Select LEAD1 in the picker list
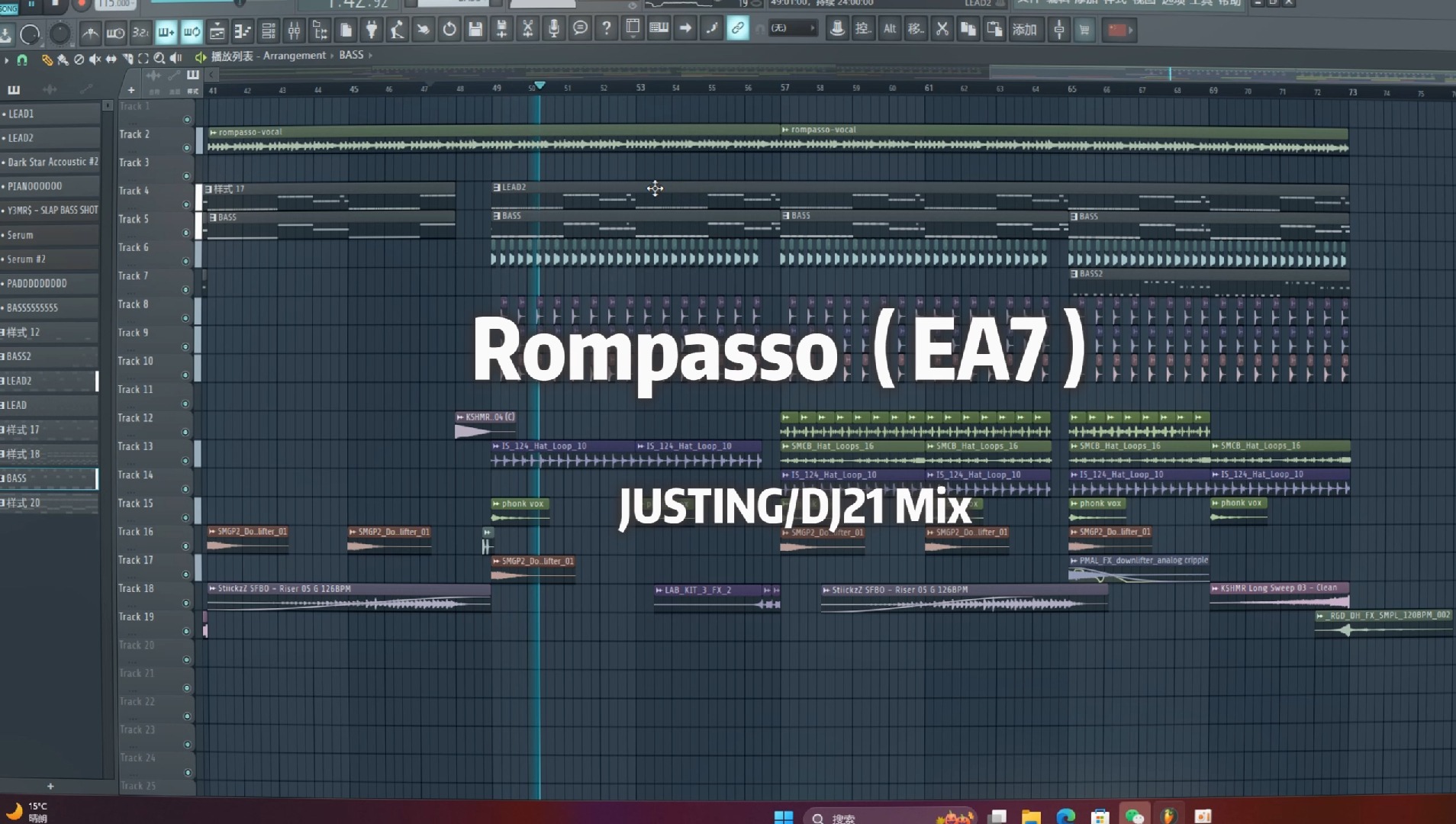1456x824 pixels. point(50,114)
